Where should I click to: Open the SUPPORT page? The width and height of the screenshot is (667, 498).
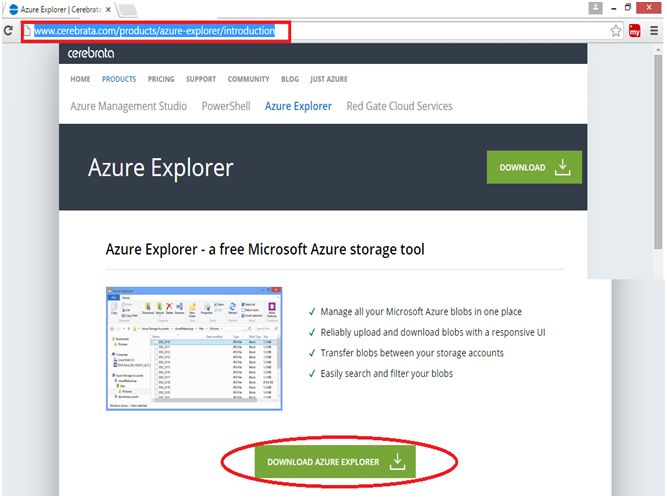201,79
